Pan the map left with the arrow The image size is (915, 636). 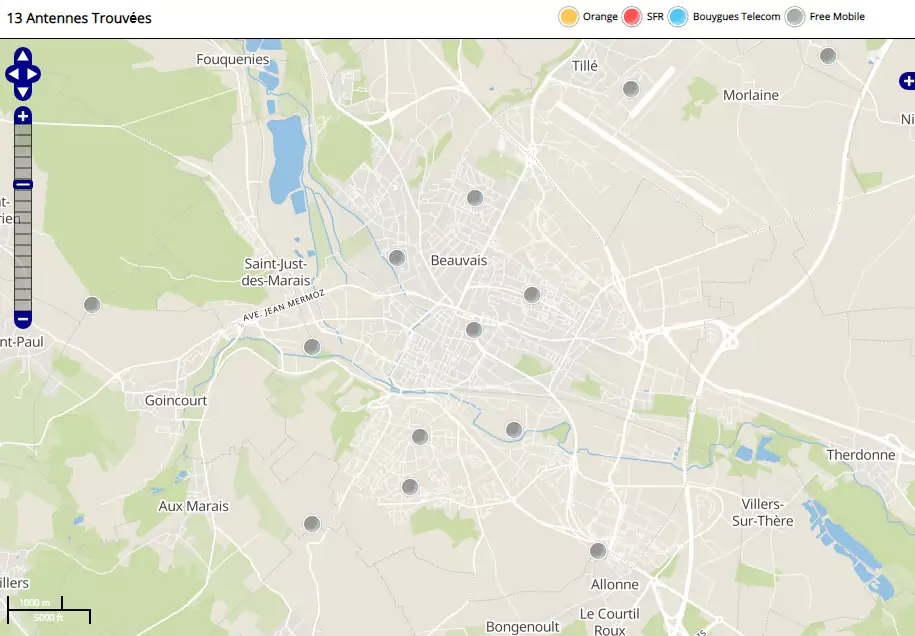tap(11, 74)
